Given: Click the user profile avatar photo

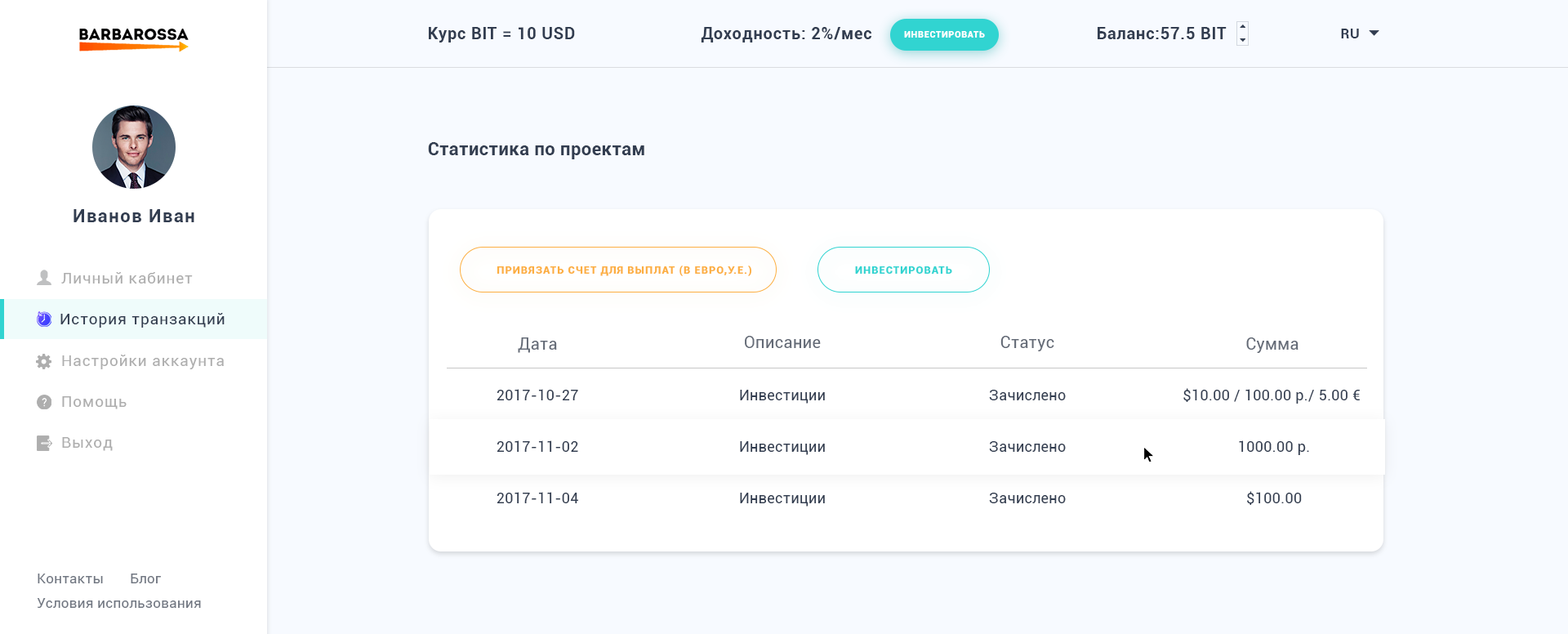Looking at the screenshot, I should [x=134, y=147].
